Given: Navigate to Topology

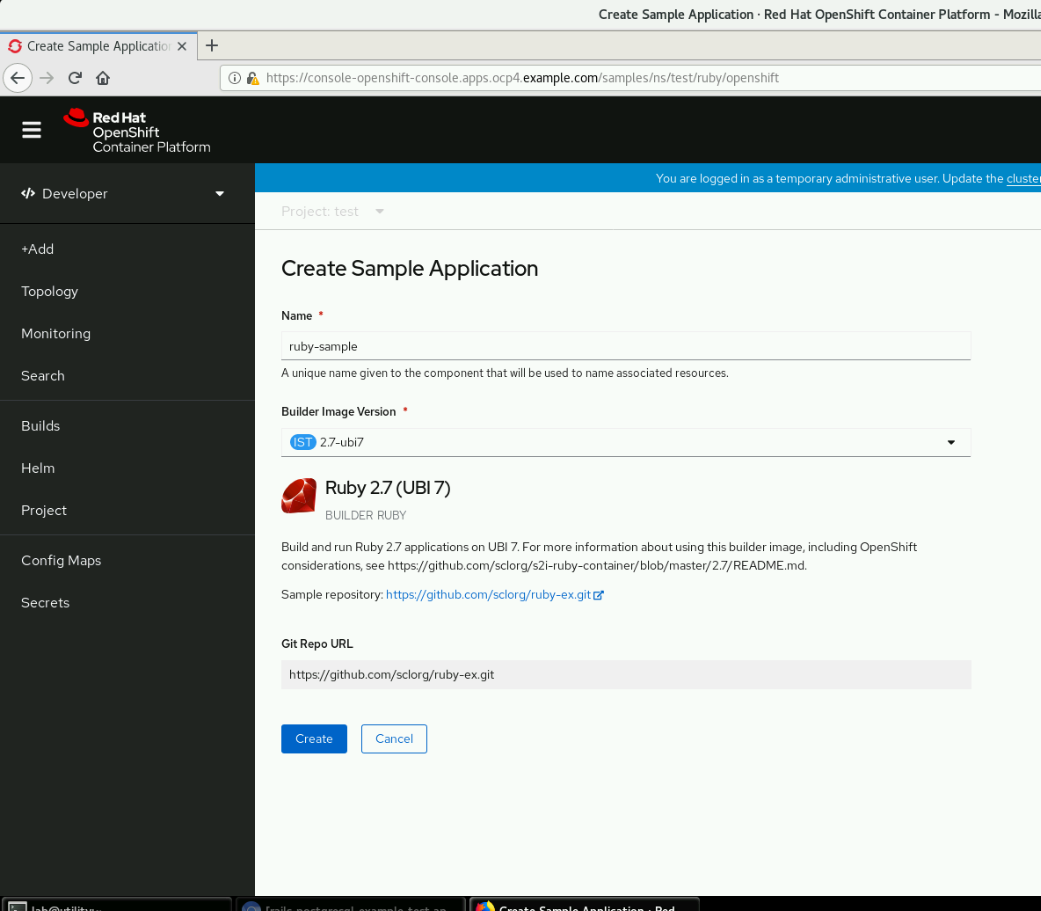Looking at the screenshot, I should [x=50, y=291].
